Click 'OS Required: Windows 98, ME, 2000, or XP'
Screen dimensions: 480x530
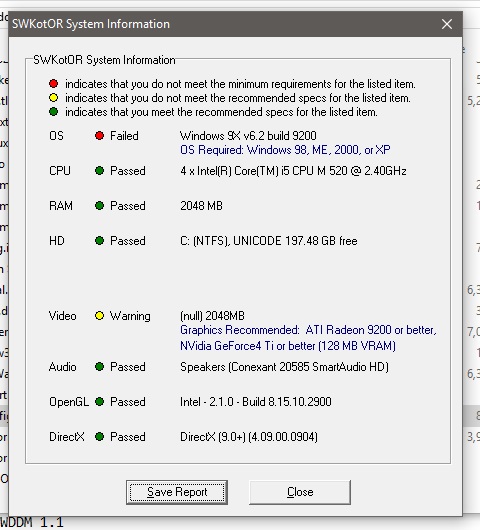(x=285, y=150)
